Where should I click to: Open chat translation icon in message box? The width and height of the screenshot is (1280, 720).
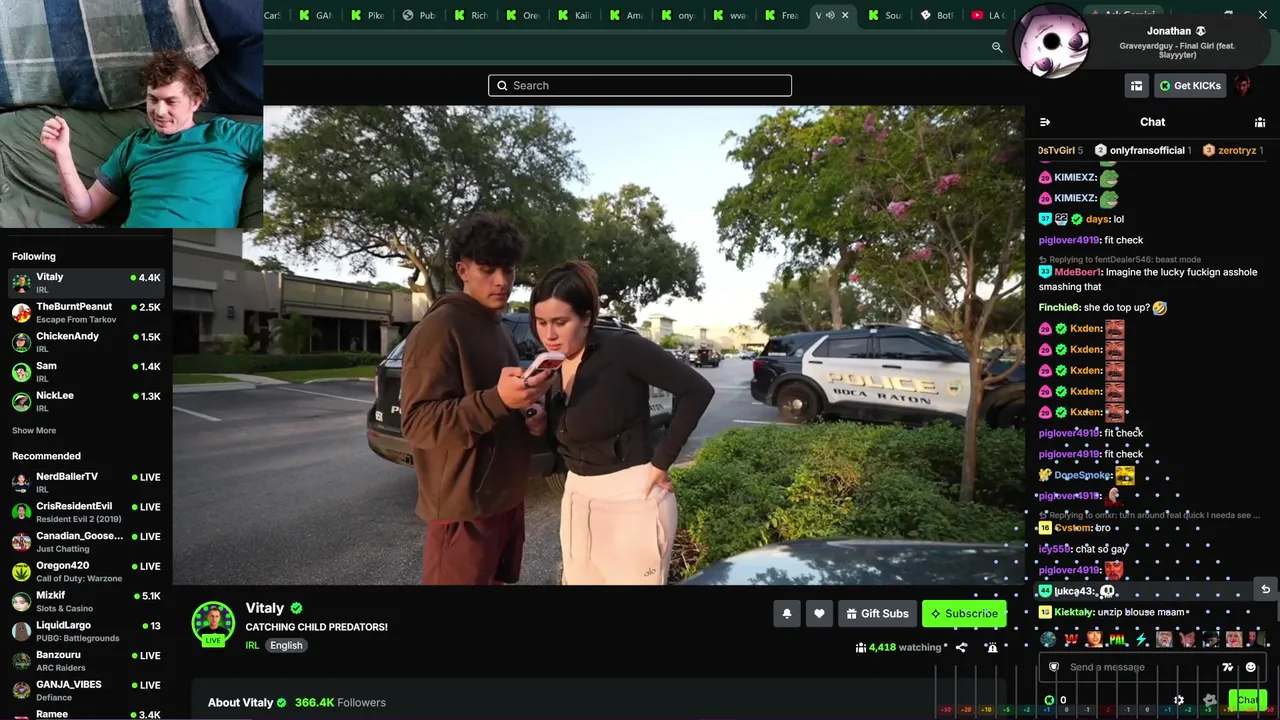[1228, 667]
